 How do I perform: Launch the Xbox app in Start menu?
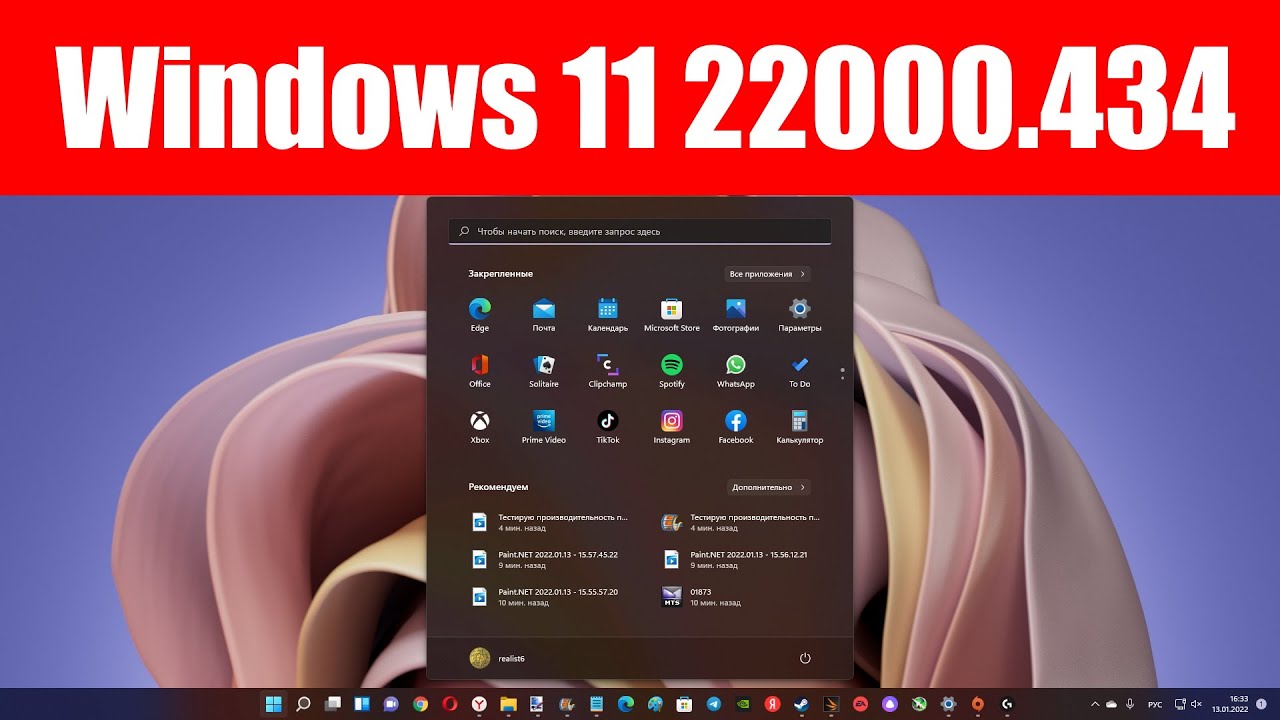pyautogui.click(x=480, y=426)
